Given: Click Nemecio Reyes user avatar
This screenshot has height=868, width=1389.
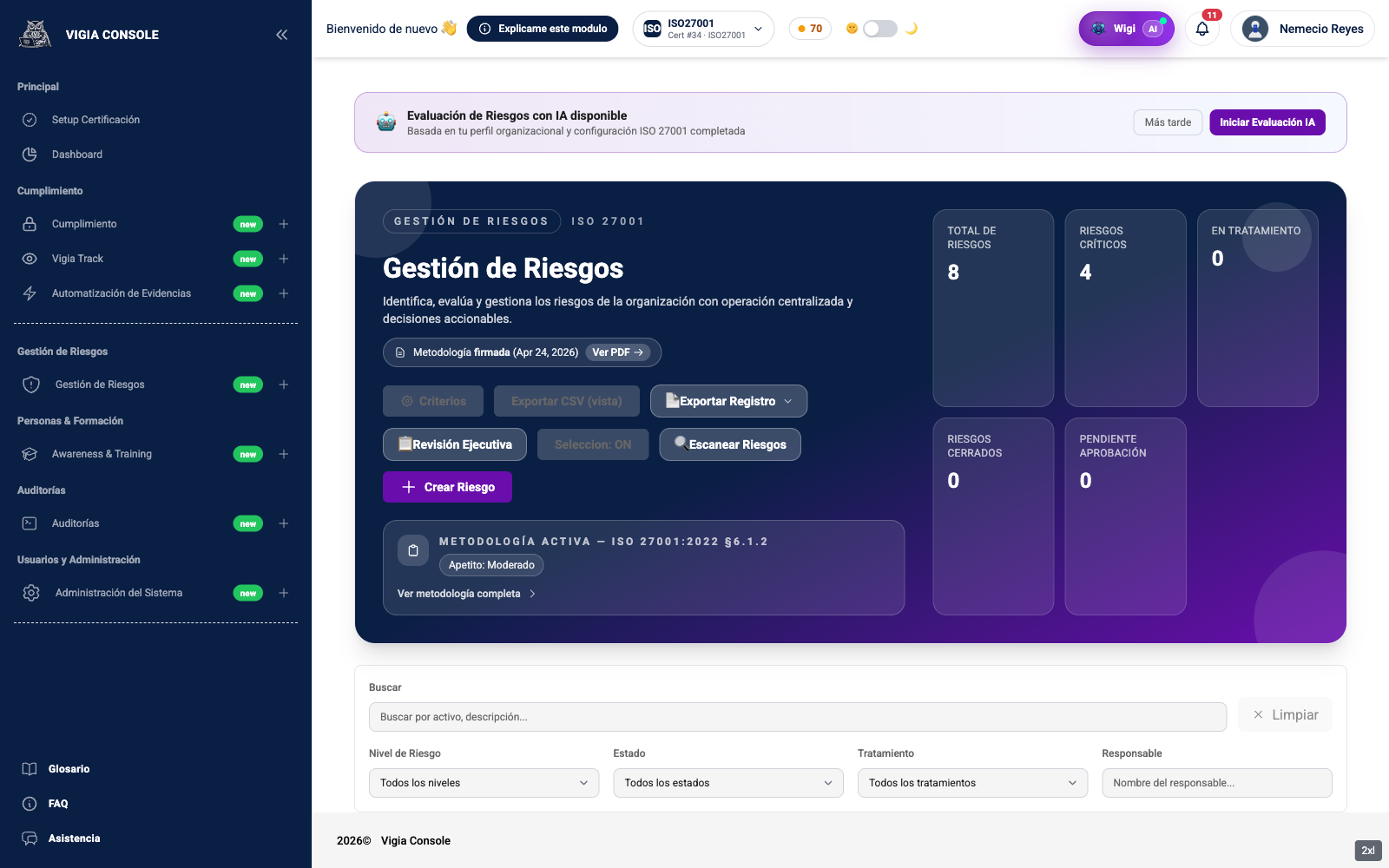Looking at the screenshot, I should point(1255,29).
